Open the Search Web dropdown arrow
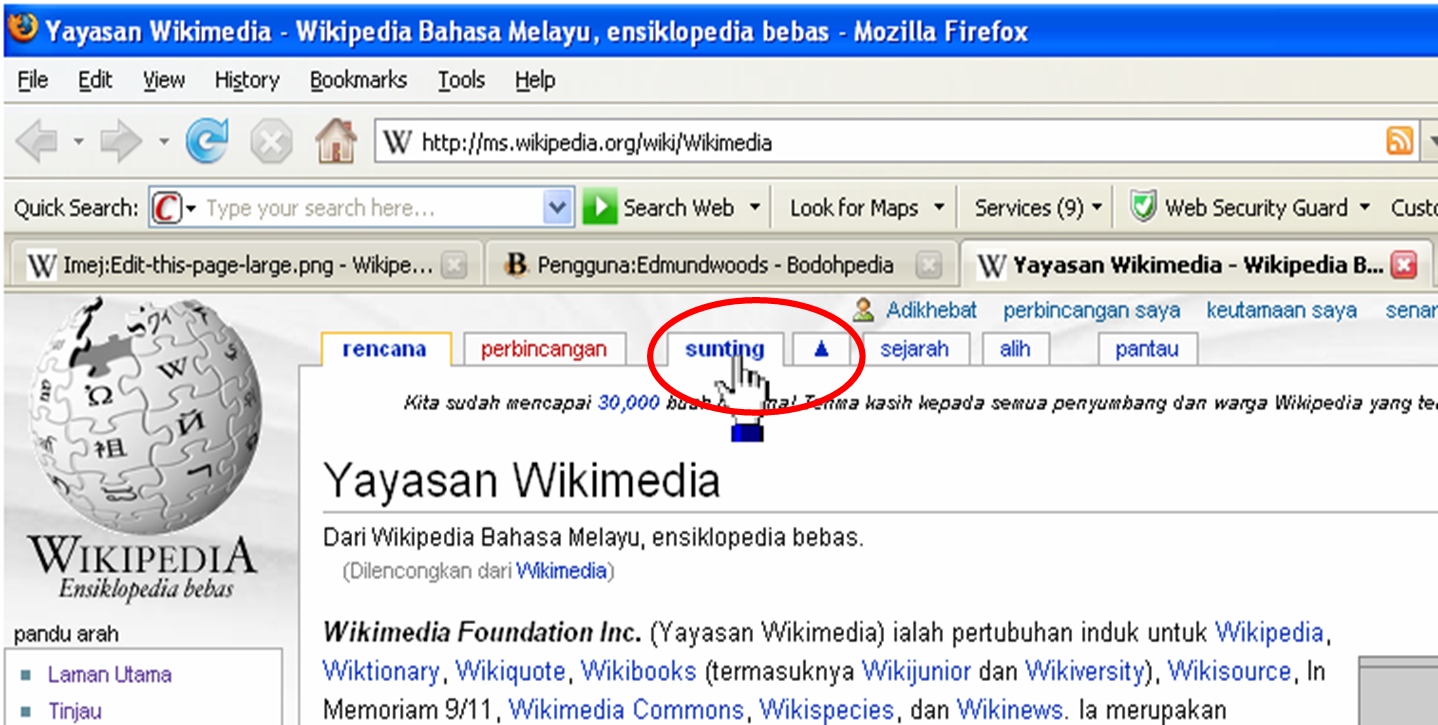Image resolution: width=1438 pixels, height=725 pixels. point(754,208)
